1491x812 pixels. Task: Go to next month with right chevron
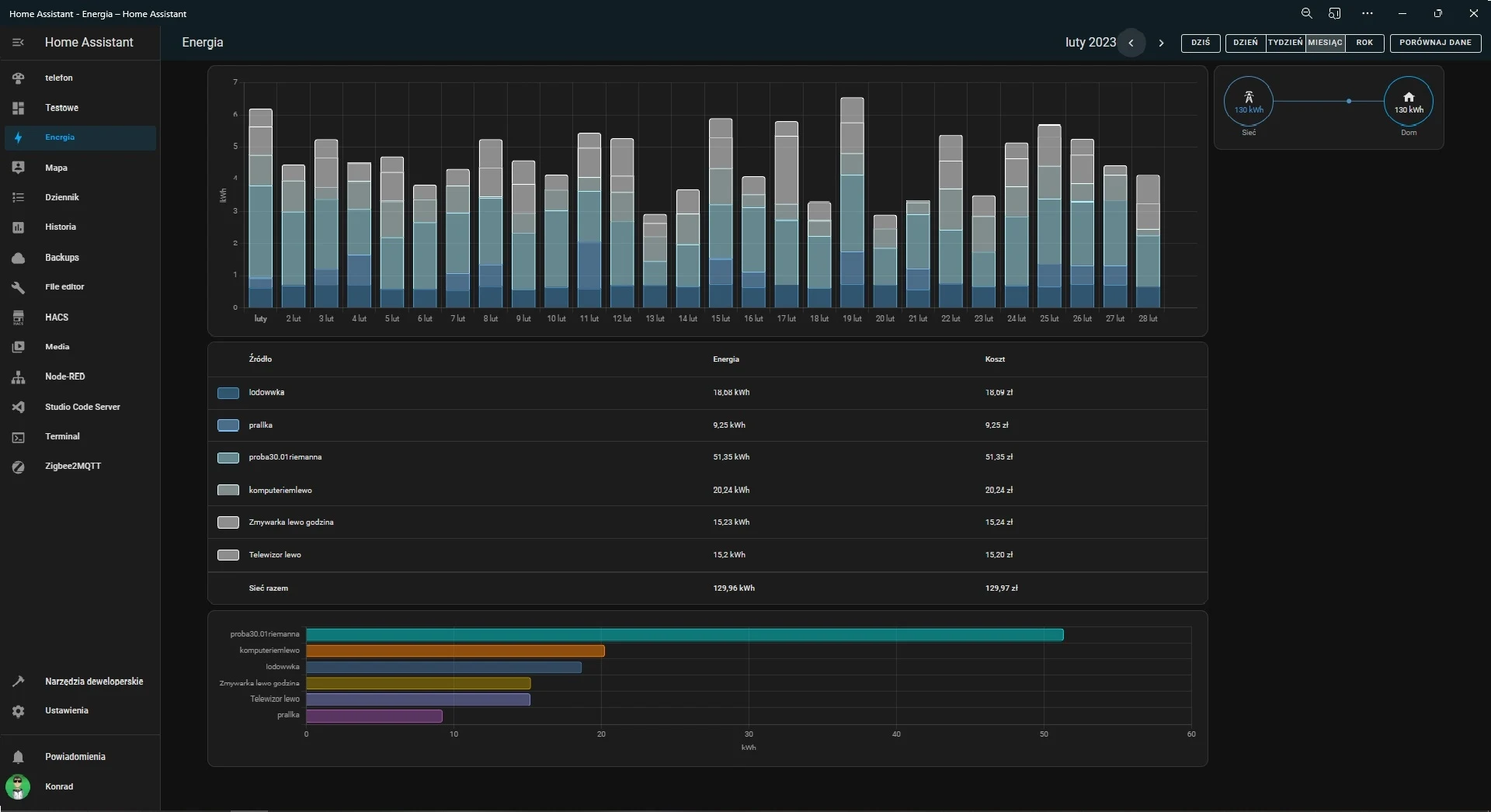(1161, 43)
